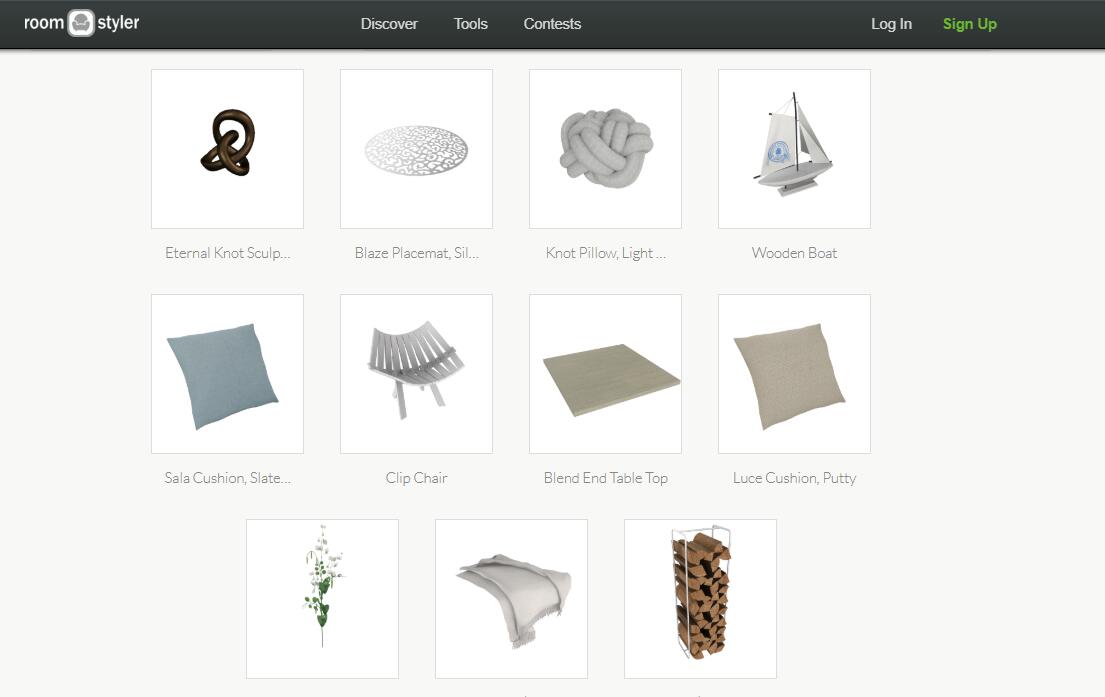Click the 'Eternal Knot Sculp...' product name
This screenshot has width=1105, height=697.
228,253
